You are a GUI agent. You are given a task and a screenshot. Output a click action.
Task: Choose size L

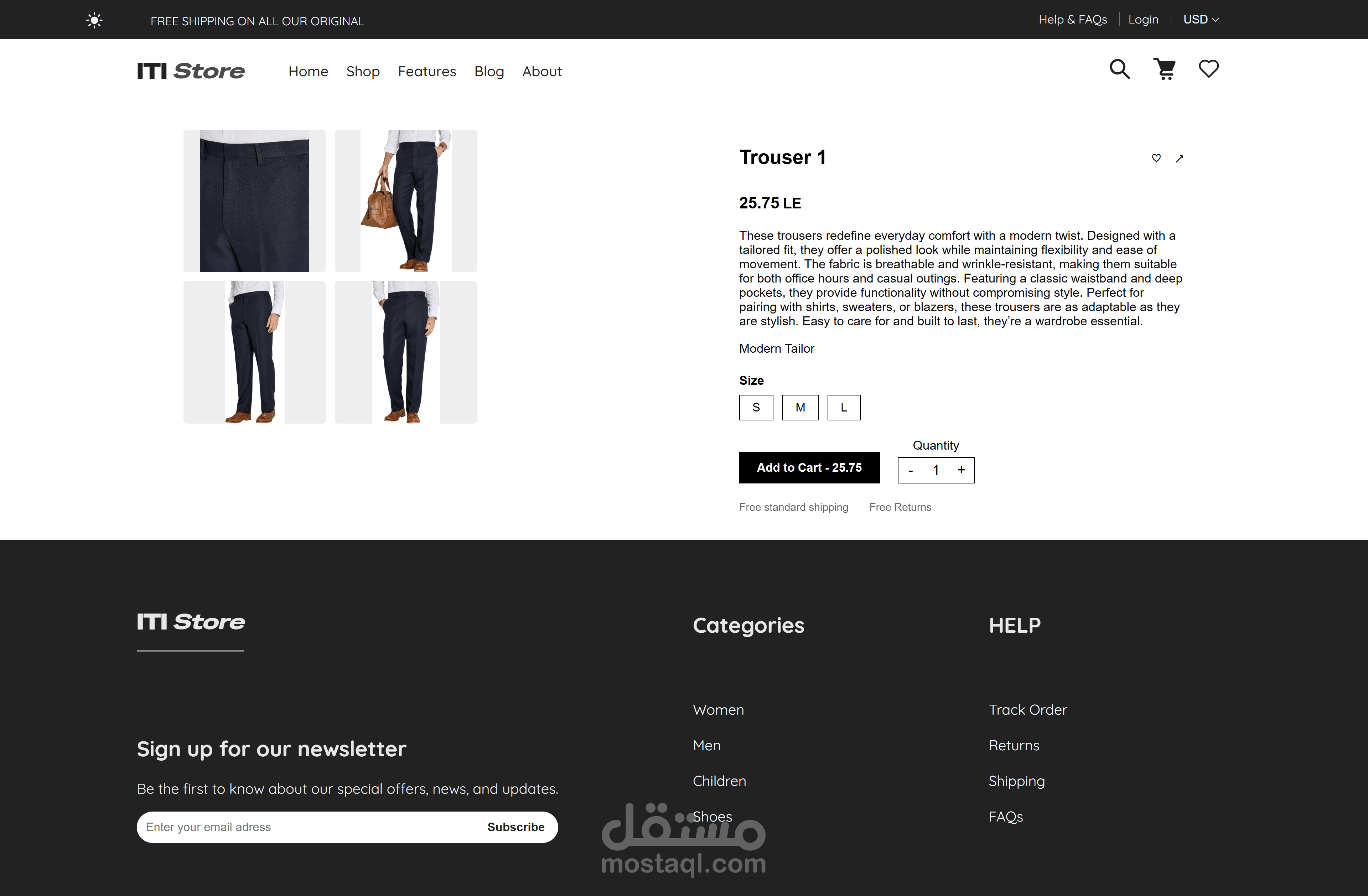tap(844, 408)
